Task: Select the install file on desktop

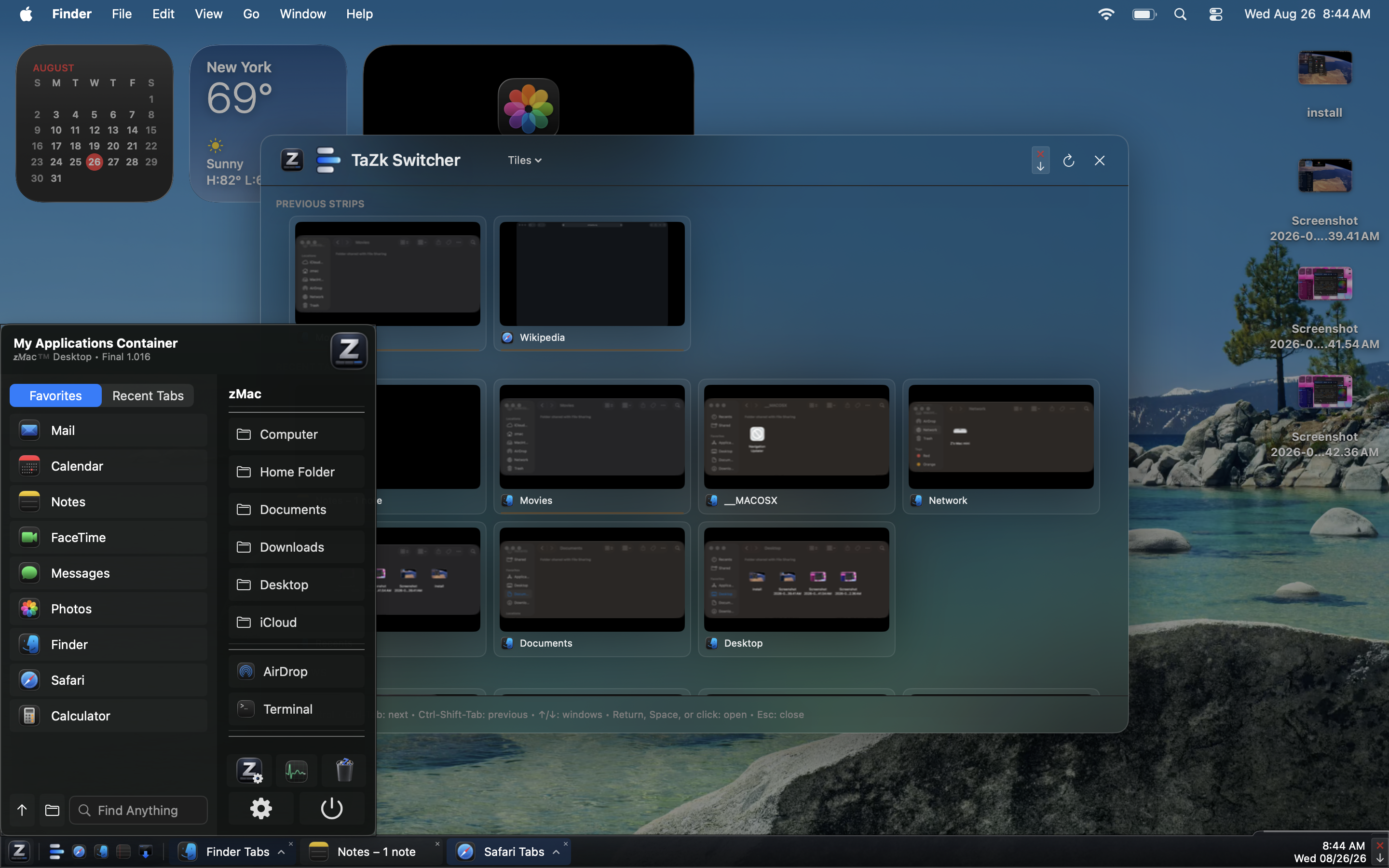Action: [x=1325, y=85]
